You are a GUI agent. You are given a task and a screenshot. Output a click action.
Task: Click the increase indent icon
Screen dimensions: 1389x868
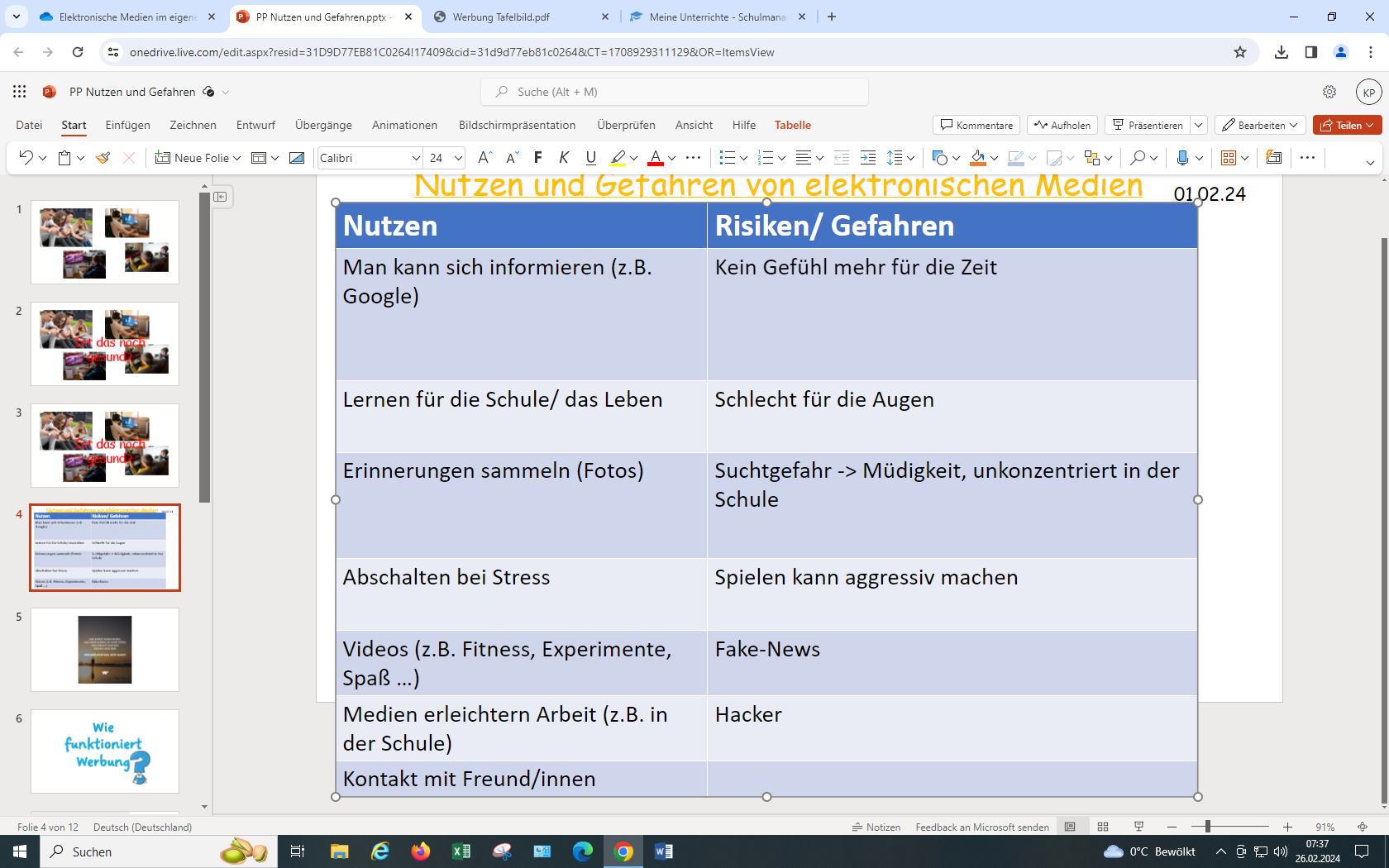(868, 158)
